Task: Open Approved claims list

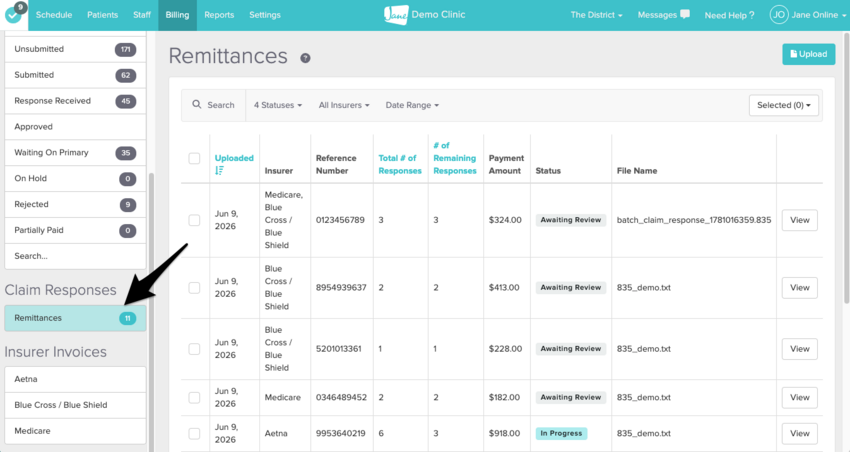Action: point(75,127)
